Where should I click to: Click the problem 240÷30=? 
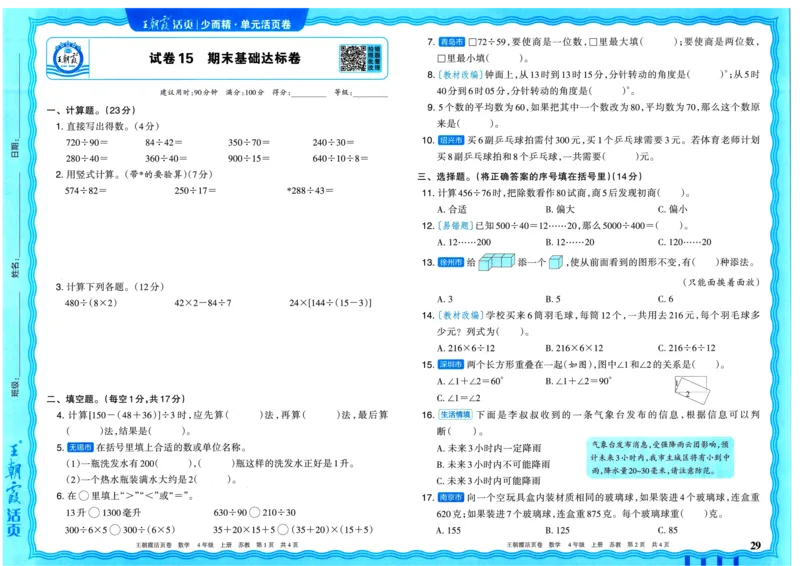(333, 142)
